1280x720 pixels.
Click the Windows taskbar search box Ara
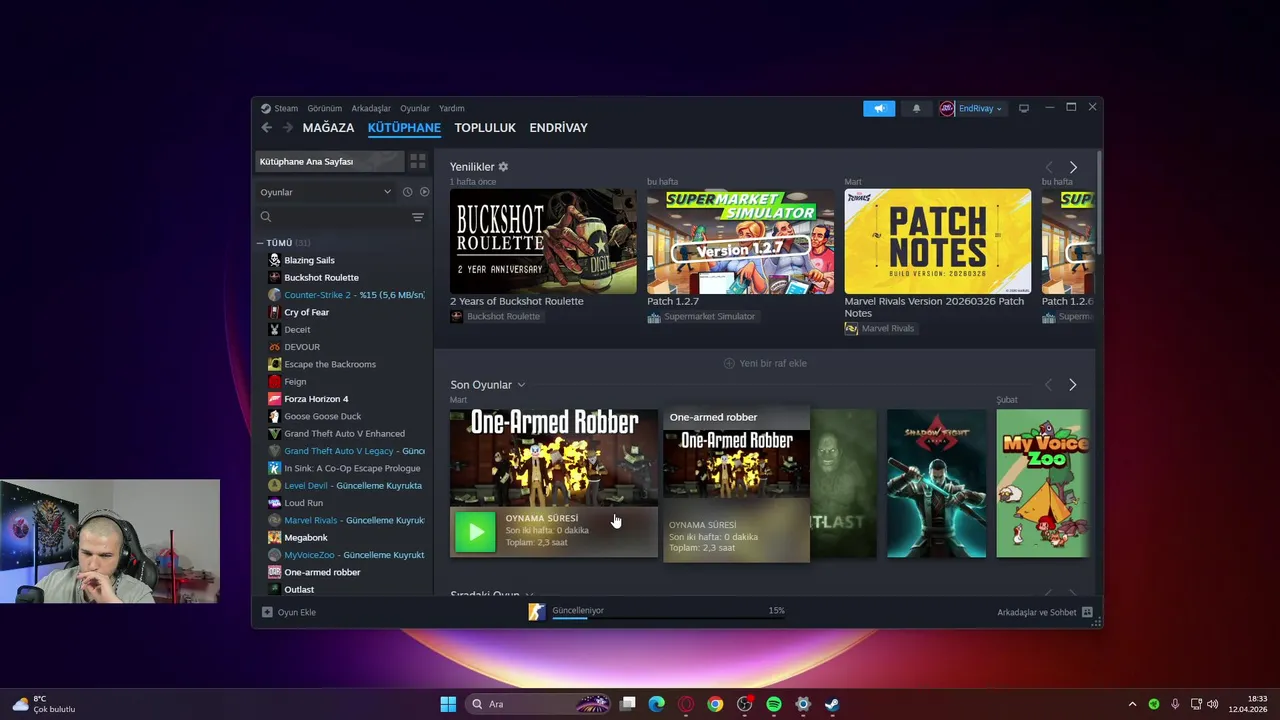coord(540,704)
